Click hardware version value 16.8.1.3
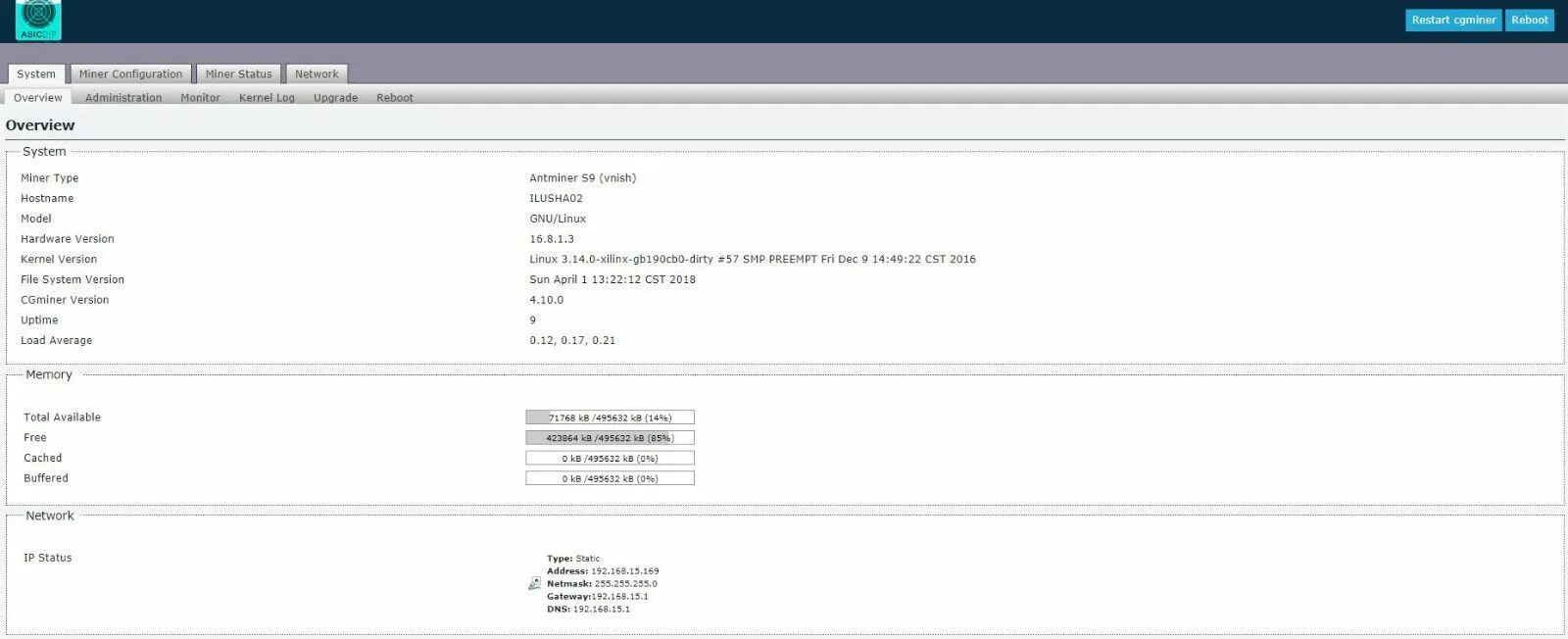1568x639 pixels. click(552, 239)
